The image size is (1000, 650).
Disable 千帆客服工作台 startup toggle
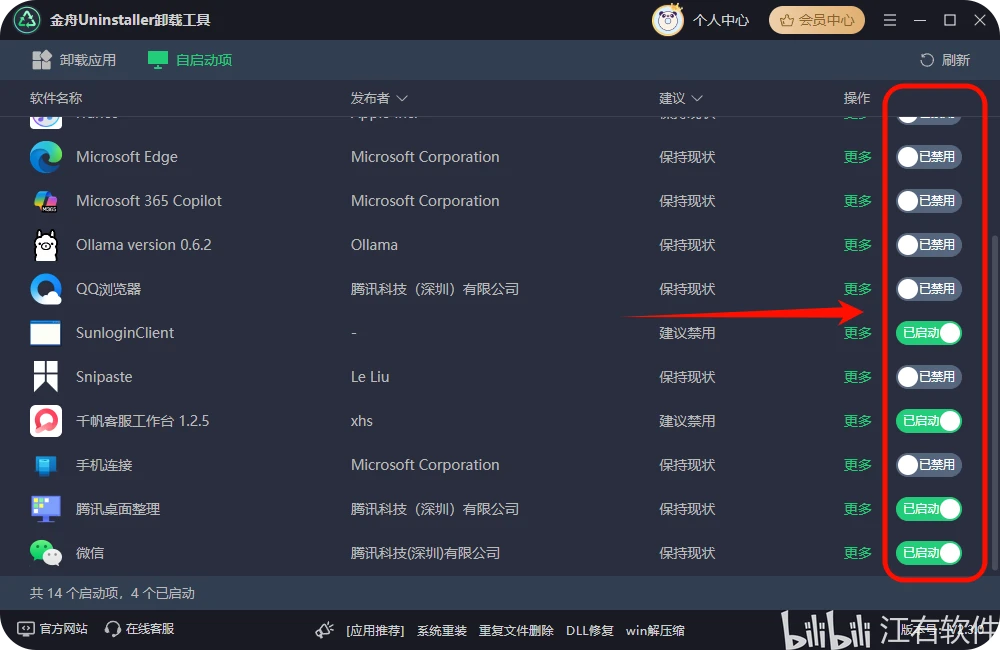coord(929,421)
